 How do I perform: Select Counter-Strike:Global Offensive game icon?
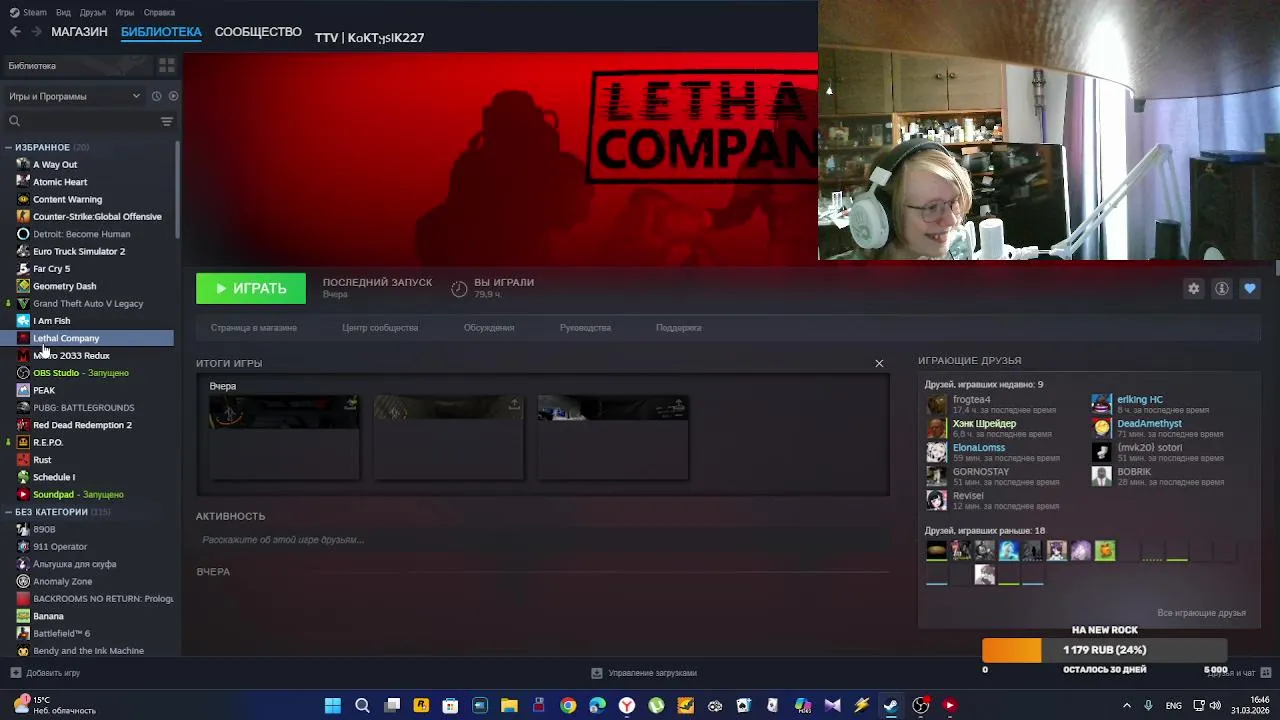click(x=23, y=216)
